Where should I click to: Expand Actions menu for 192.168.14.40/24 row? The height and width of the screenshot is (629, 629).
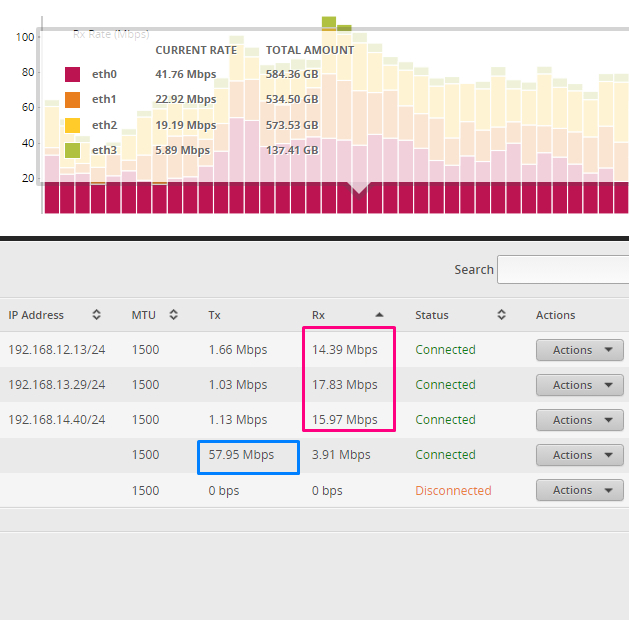(x=580, y=420)
